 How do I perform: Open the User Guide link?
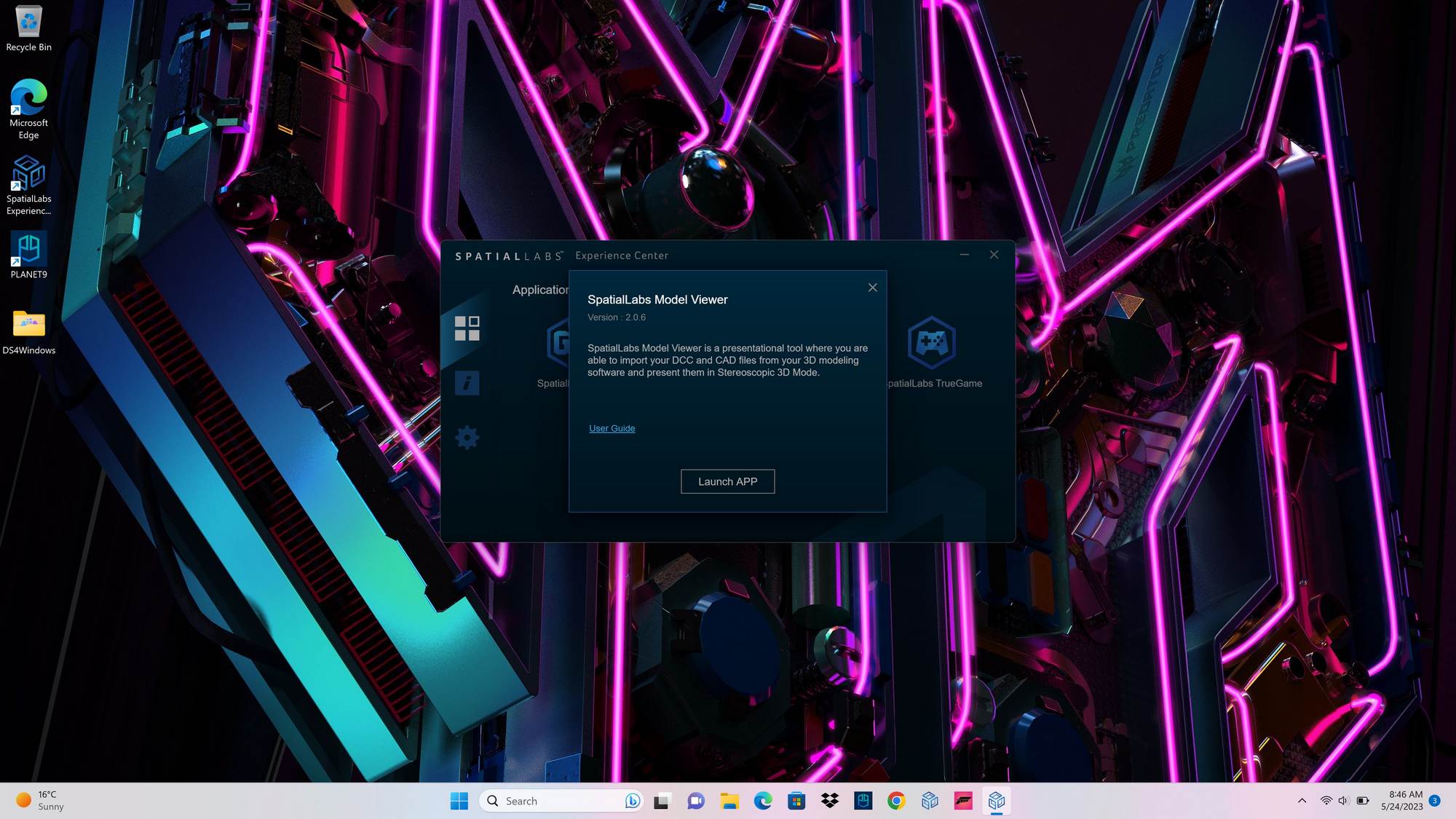point(612,428)
